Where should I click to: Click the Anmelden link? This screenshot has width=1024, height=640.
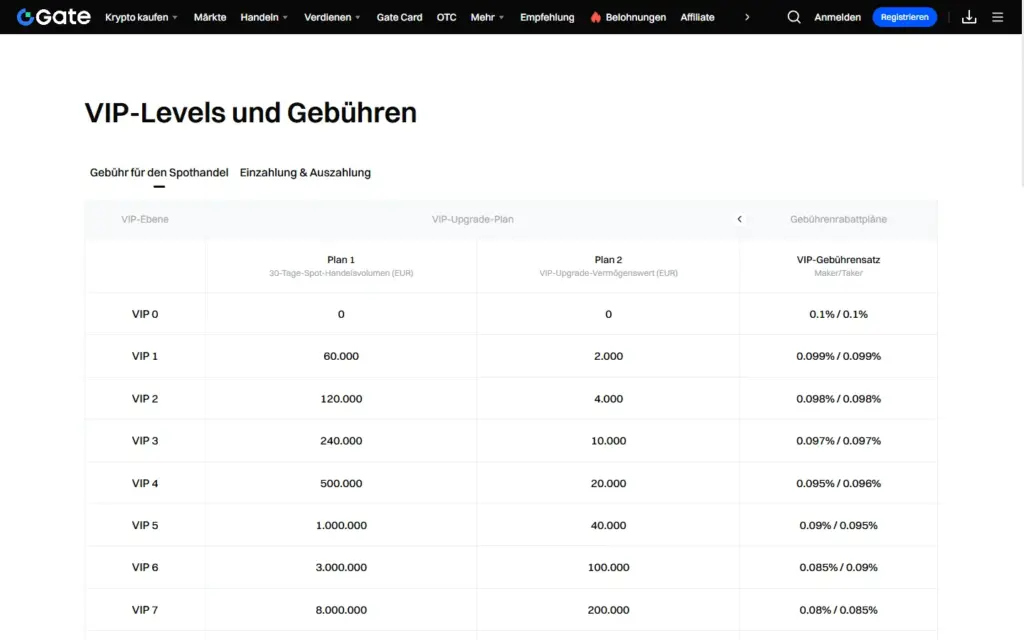(837, 17)
